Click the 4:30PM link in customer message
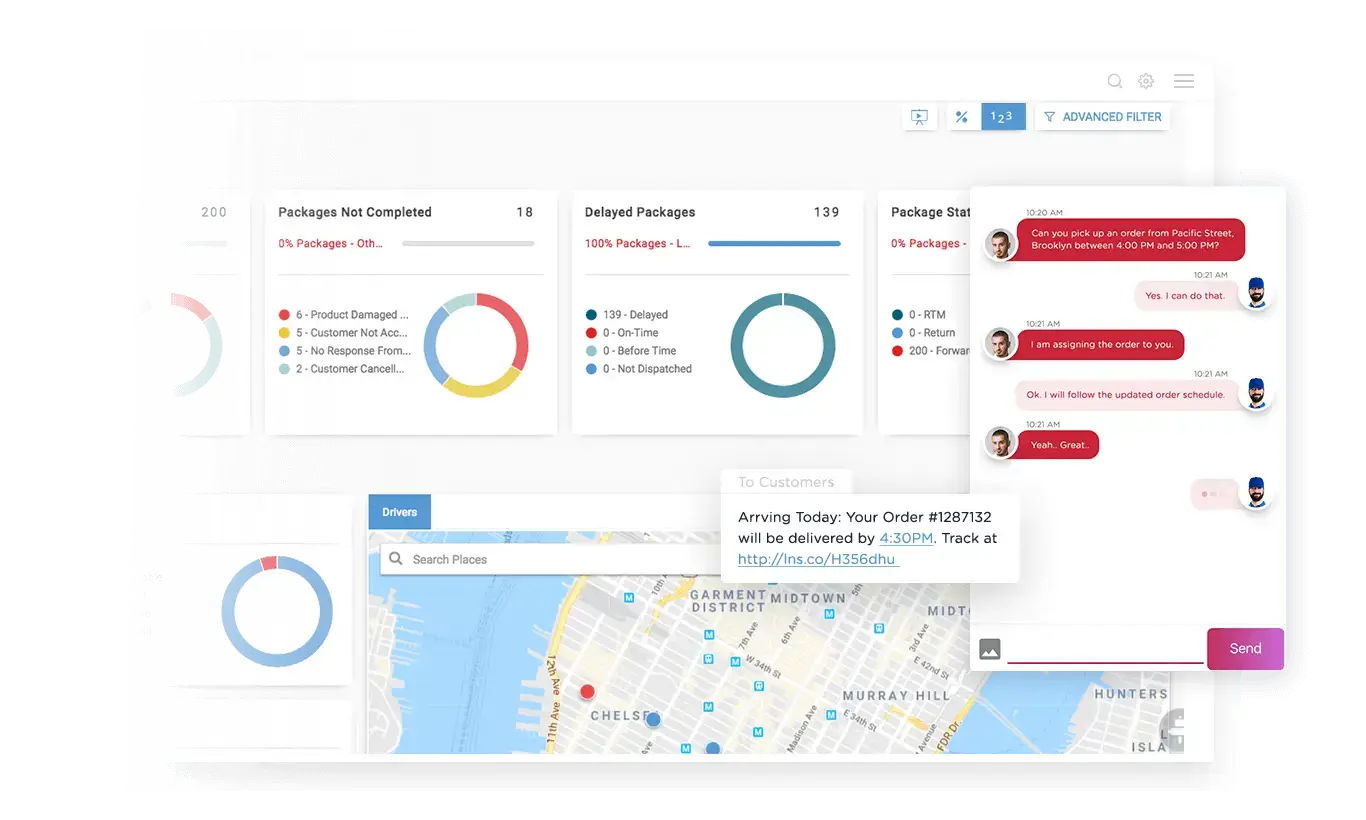 pyautogui.click(x=906, y=538)
